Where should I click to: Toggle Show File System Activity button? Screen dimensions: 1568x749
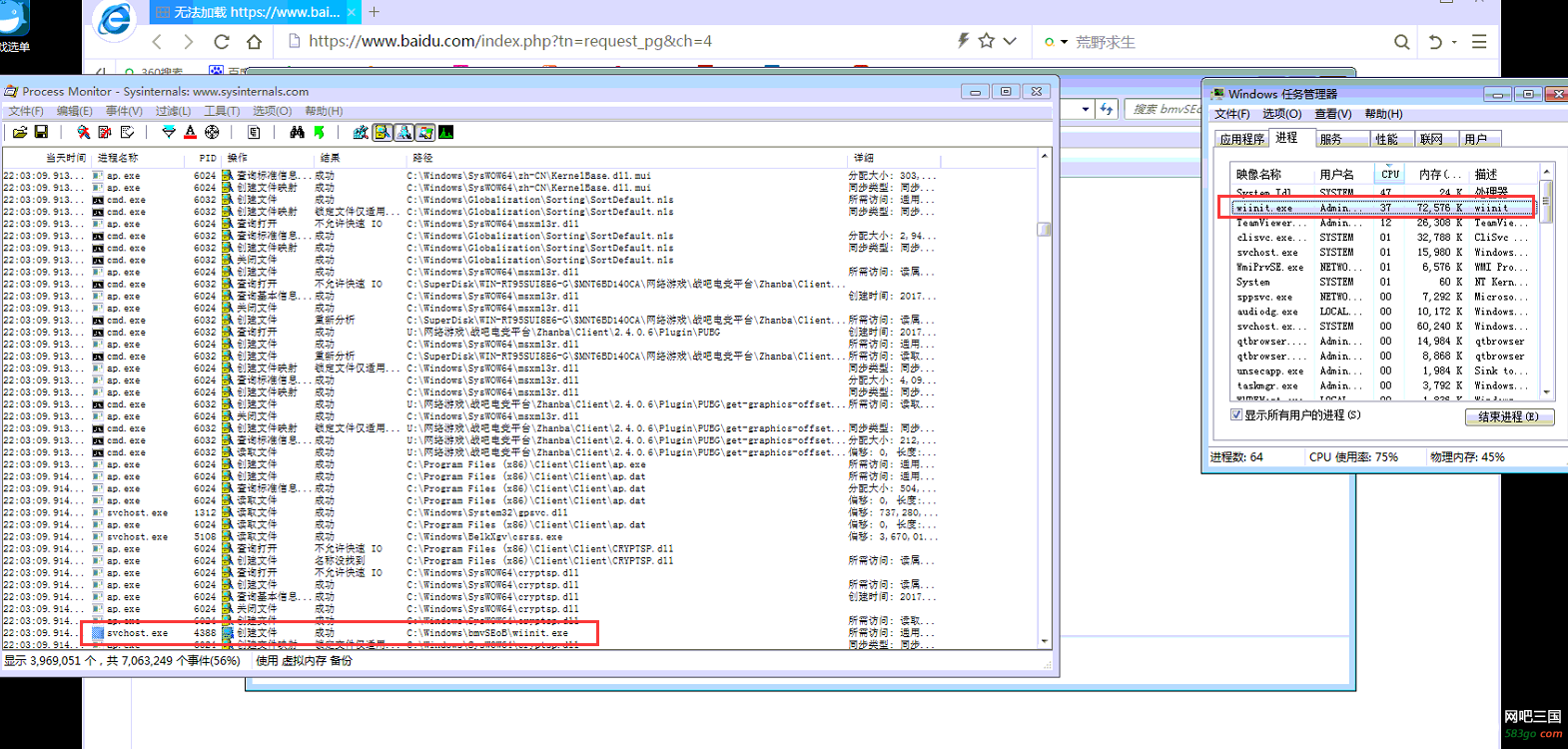click(383, 132)
